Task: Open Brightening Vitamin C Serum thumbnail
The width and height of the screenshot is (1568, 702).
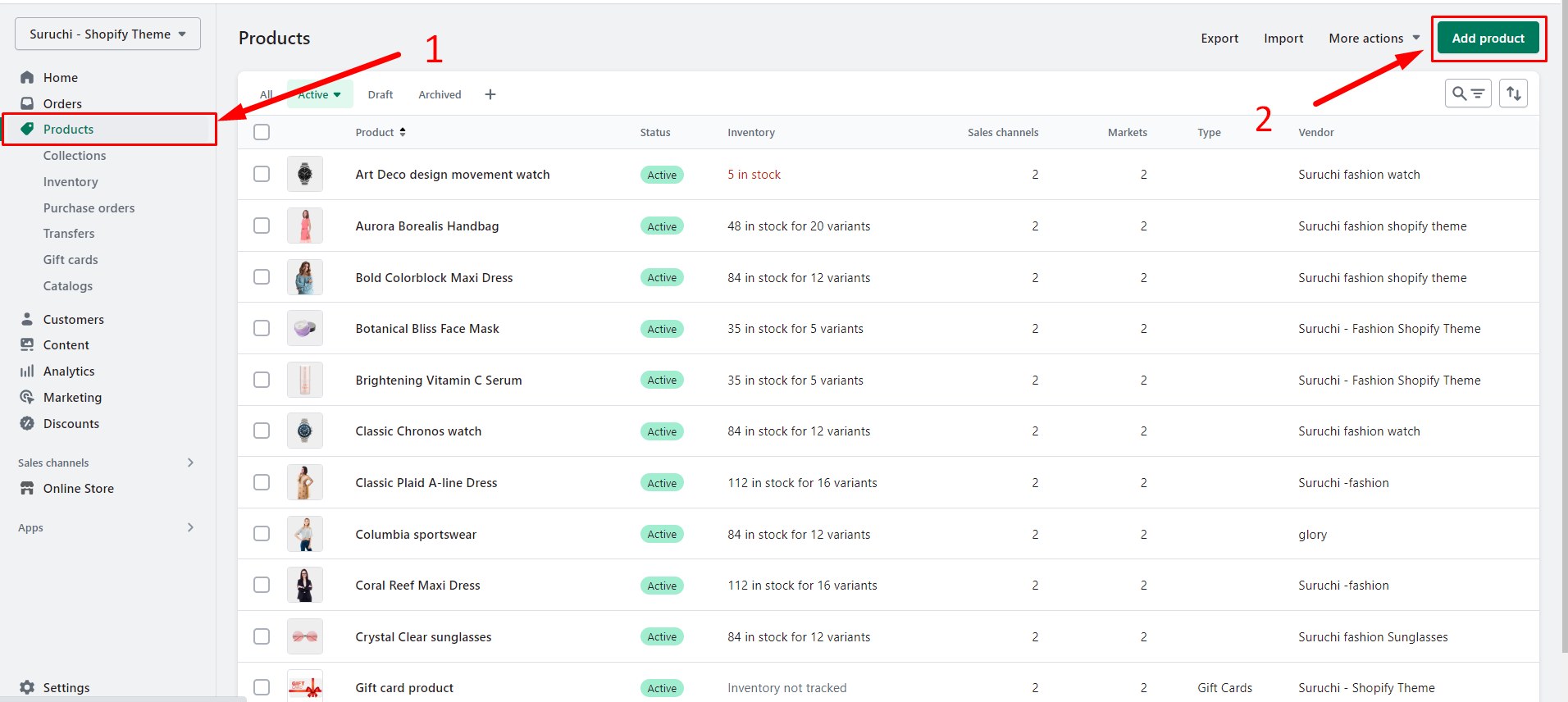Action: [305, 380]
